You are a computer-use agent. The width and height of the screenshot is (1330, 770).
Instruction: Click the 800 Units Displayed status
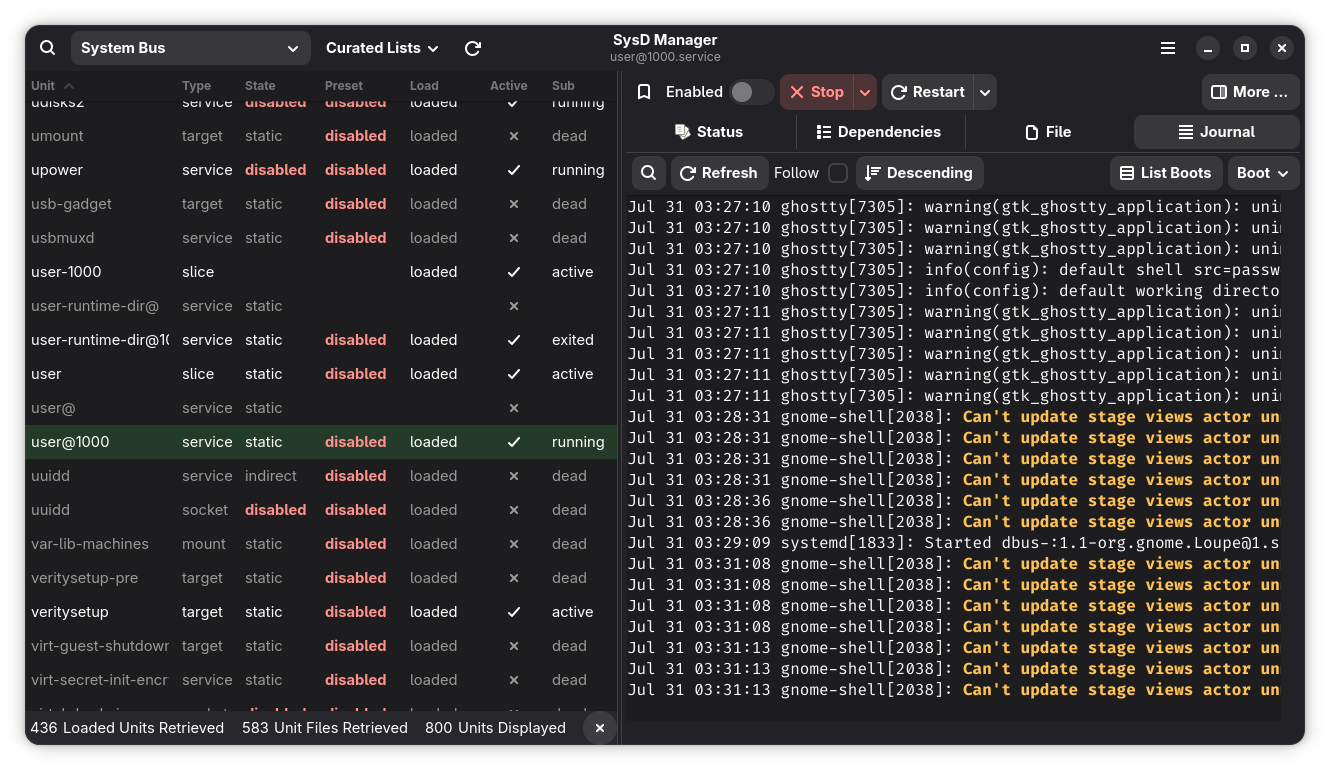[x=495, y=728]
